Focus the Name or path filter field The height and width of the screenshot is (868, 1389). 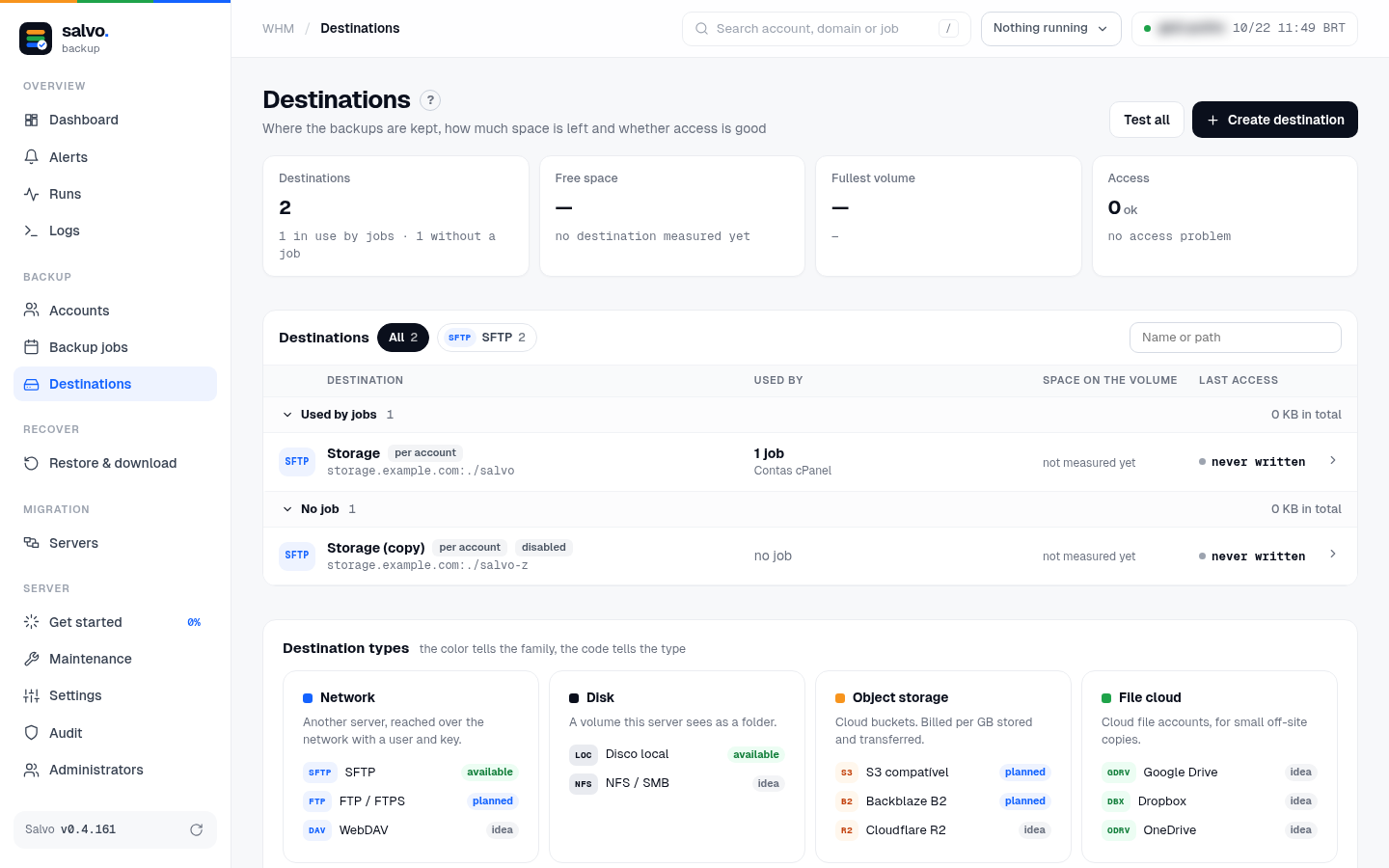coord(1236,338)
